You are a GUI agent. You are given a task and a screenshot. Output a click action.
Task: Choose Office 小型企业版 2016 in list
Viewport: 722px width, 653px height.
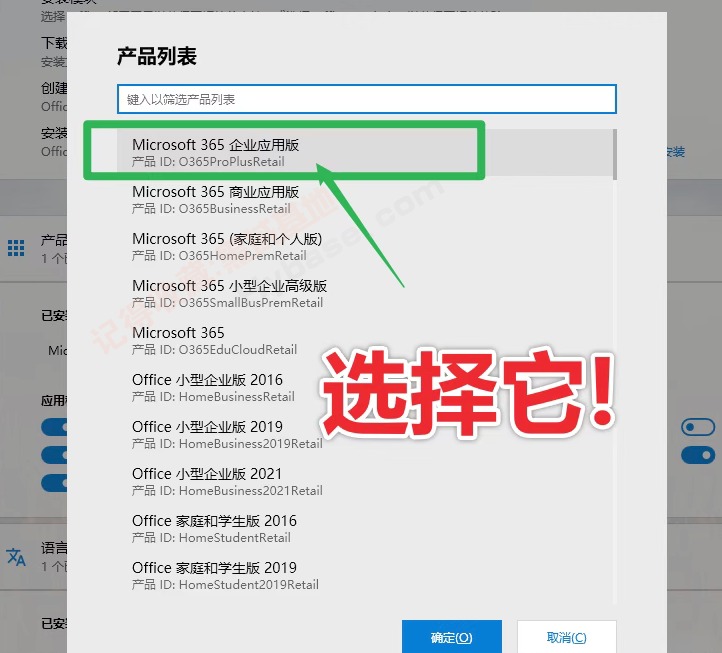point(365,387)
